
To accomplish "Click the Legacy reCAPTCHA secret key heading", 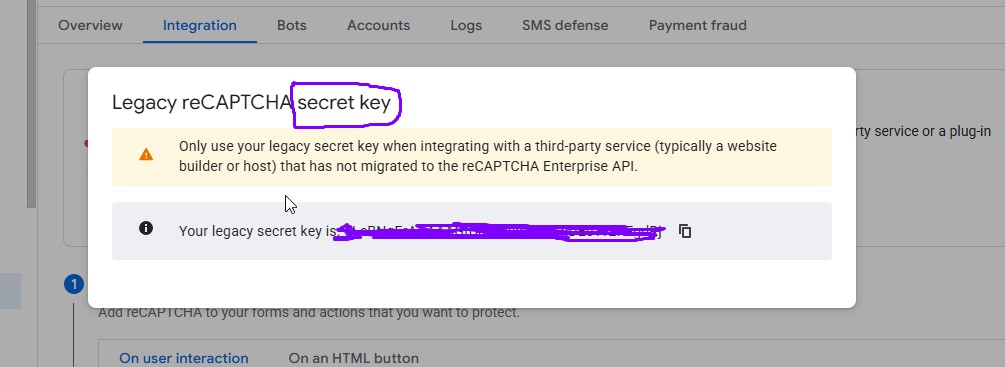I will point(251,102).
